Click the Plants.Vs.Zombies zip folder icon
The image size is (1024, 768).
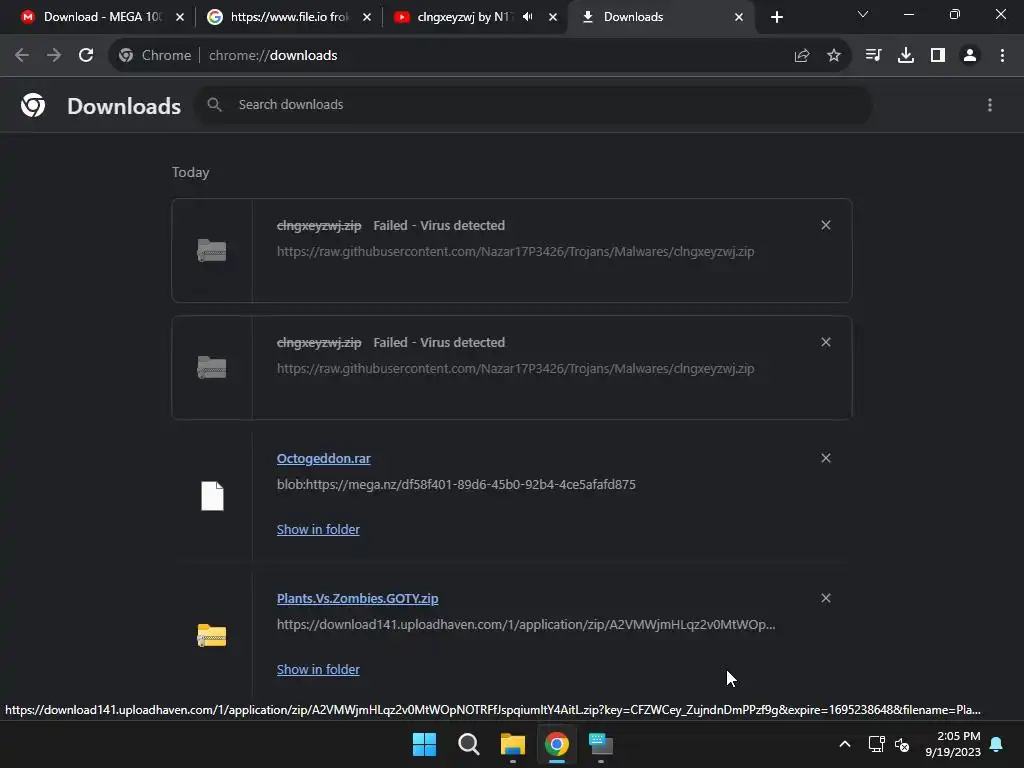coord(212,635)
